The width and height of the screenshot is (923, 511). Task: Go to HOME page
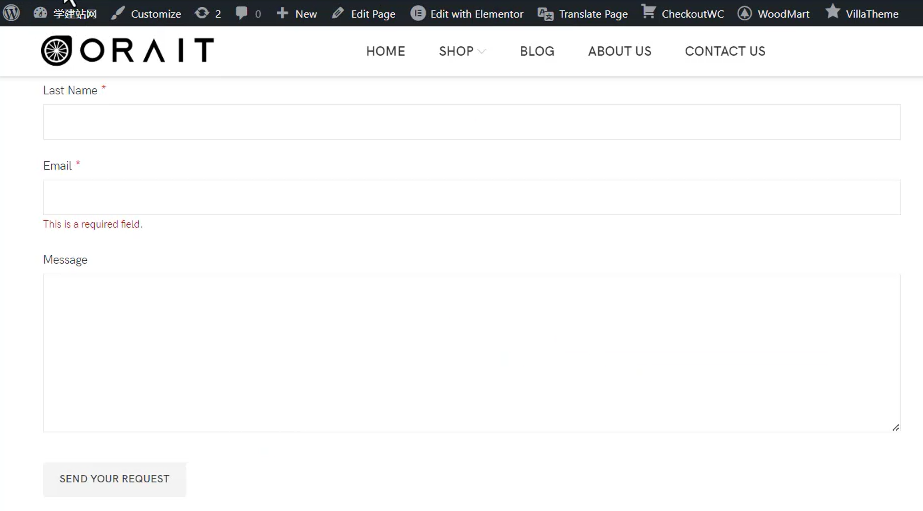(x=386, y=51)
